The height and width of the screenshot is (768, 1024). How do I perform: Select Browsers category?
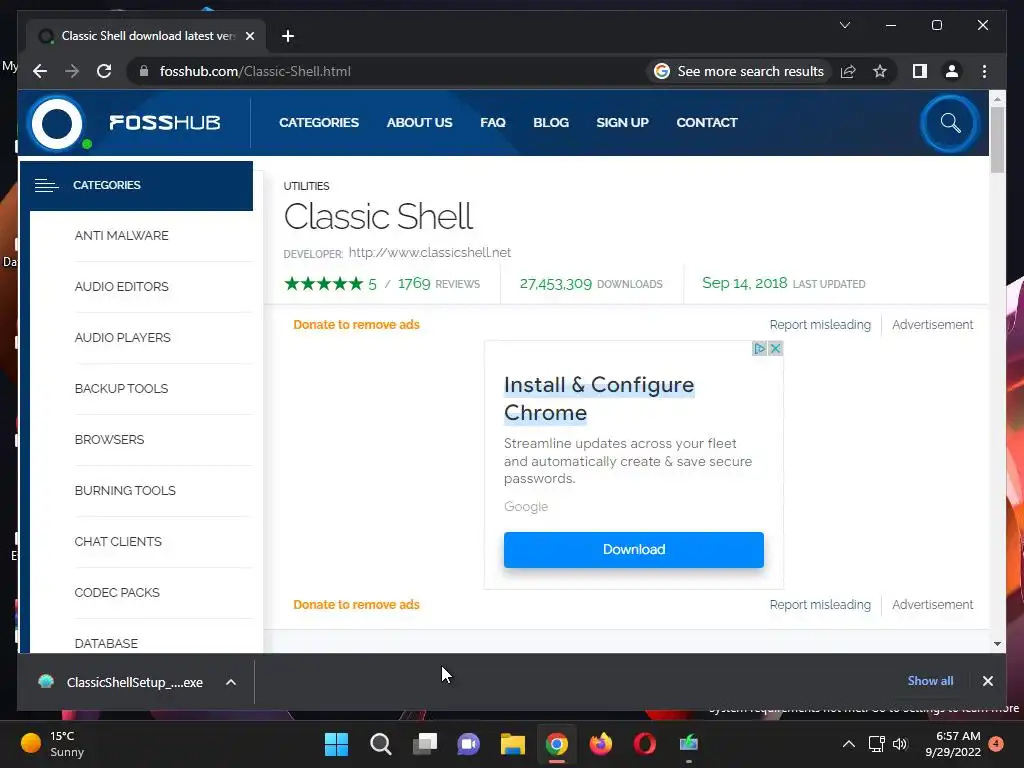tap(109, 440)
